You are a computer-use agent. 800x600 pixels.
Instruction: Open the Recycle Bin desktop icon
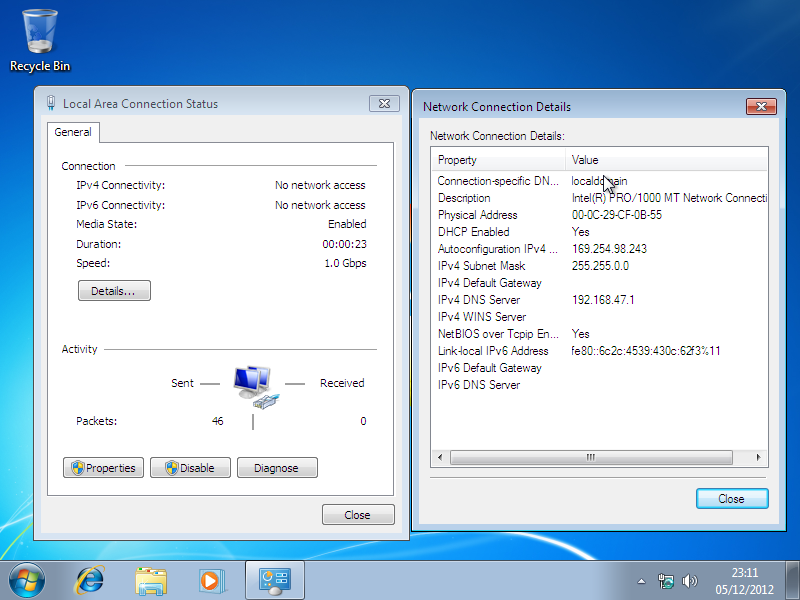(x=40, y=40)
